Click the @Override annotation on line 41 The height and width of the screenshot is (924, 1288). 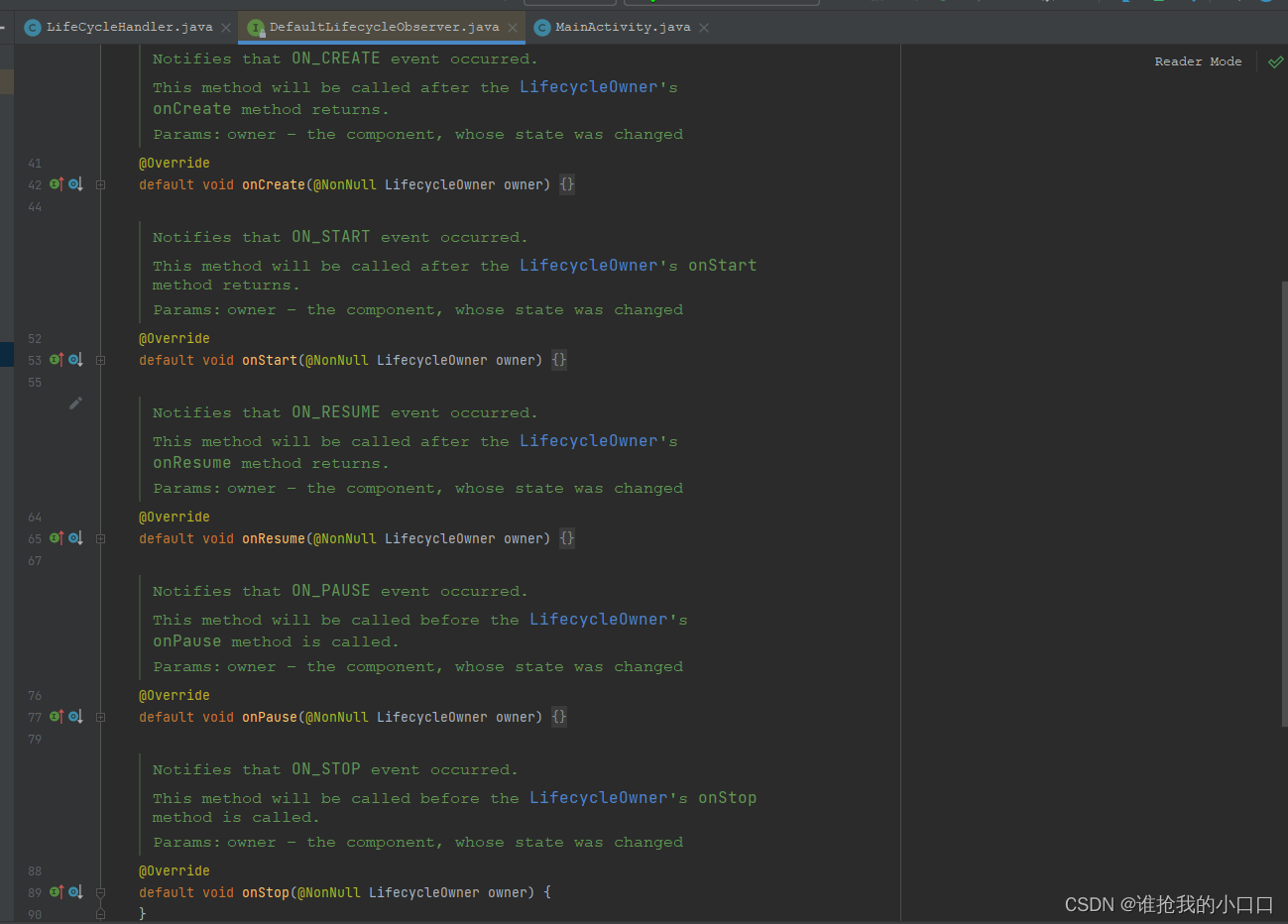tap(175, 163)
